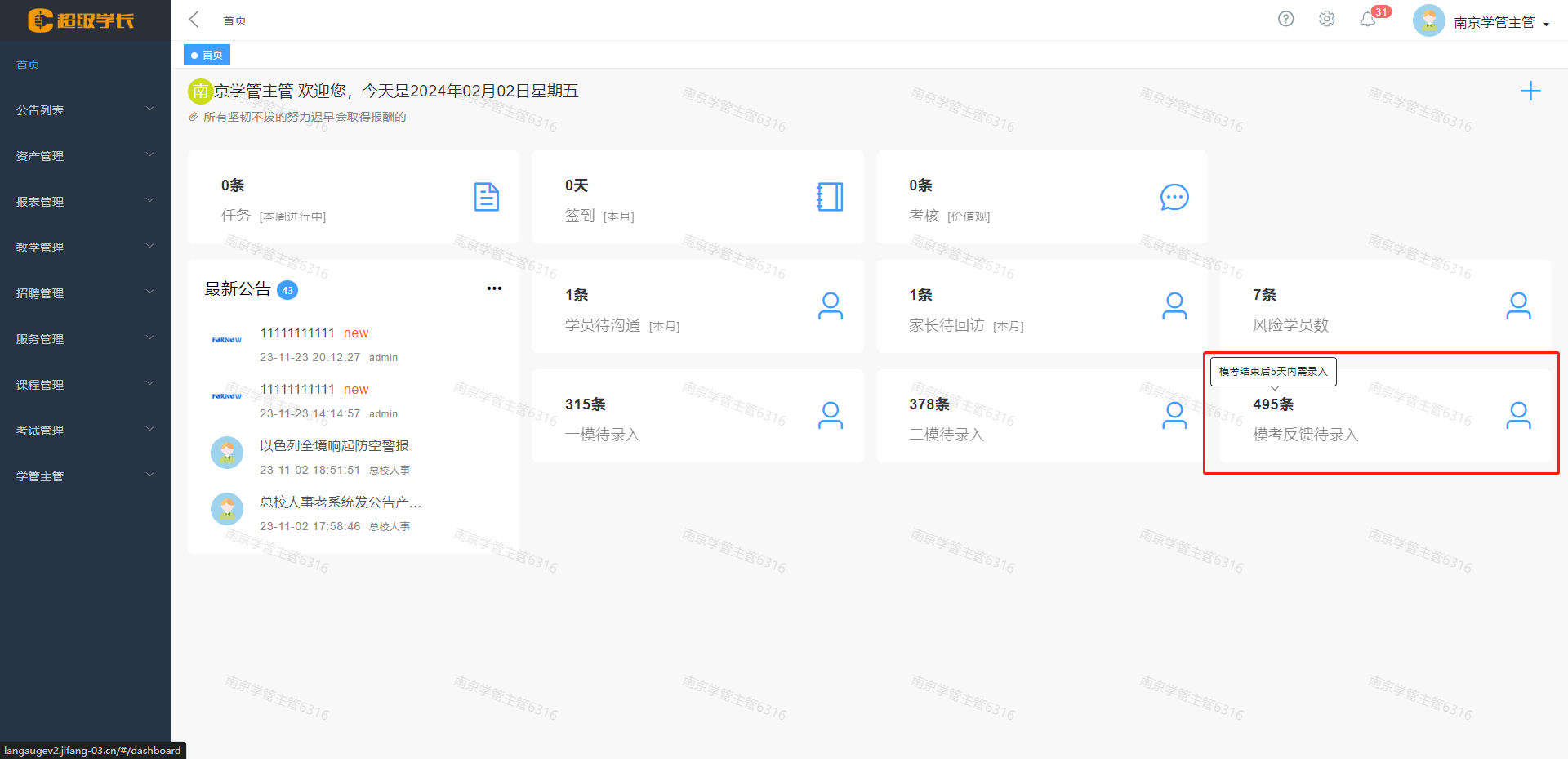
Task: Expand the 资产管理 sidebar menu
Action: tap(85, 156)
